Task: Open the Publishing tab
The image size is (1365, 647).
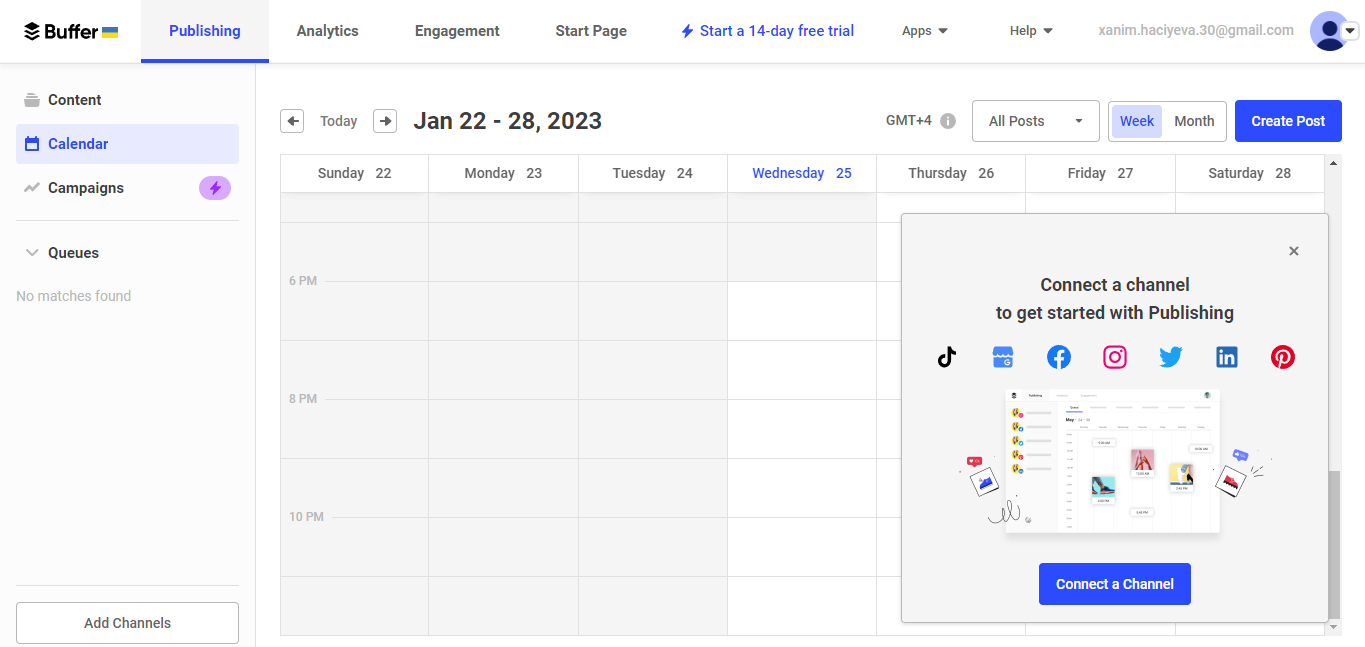Action: 205,31
